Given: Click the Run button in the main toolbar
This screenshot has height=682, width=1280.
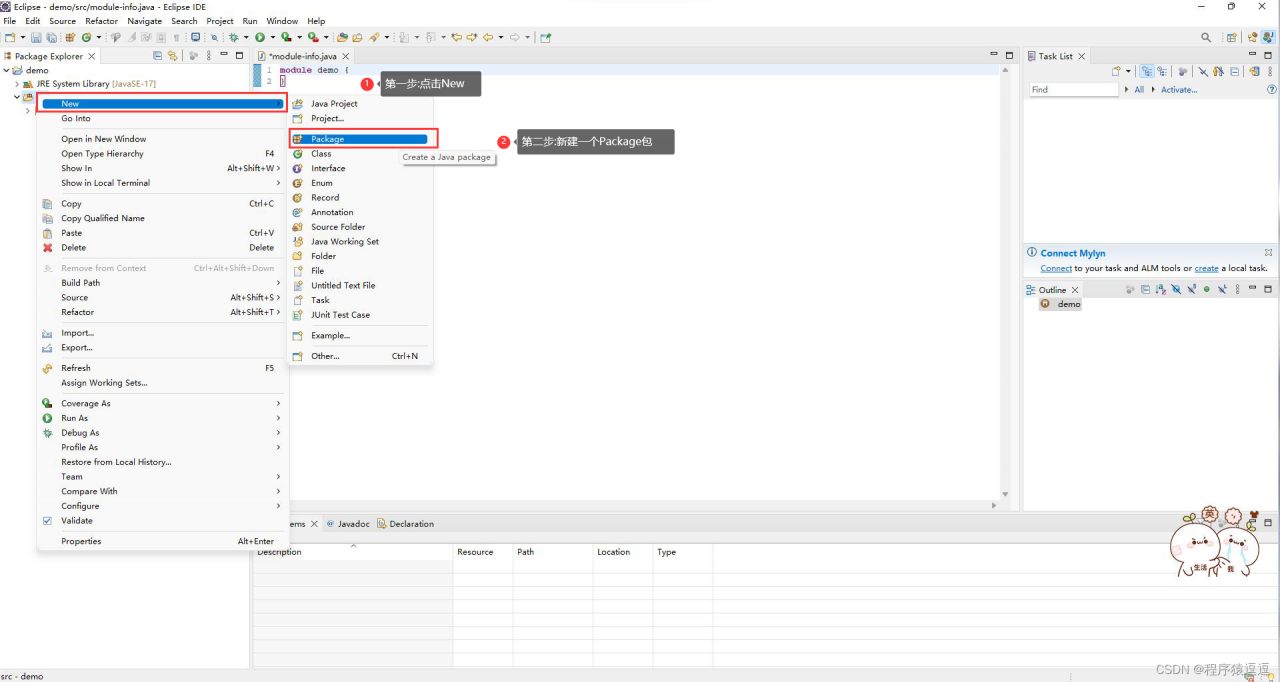Looking at the screenshot, I should 259,37.
